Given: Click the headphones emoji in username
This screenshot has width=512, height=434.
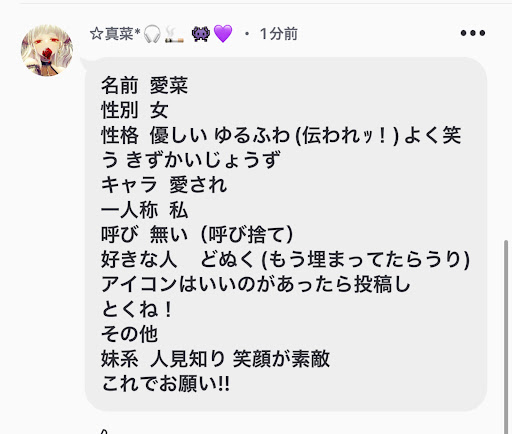Looking at the screenshot, I should 152,34.
